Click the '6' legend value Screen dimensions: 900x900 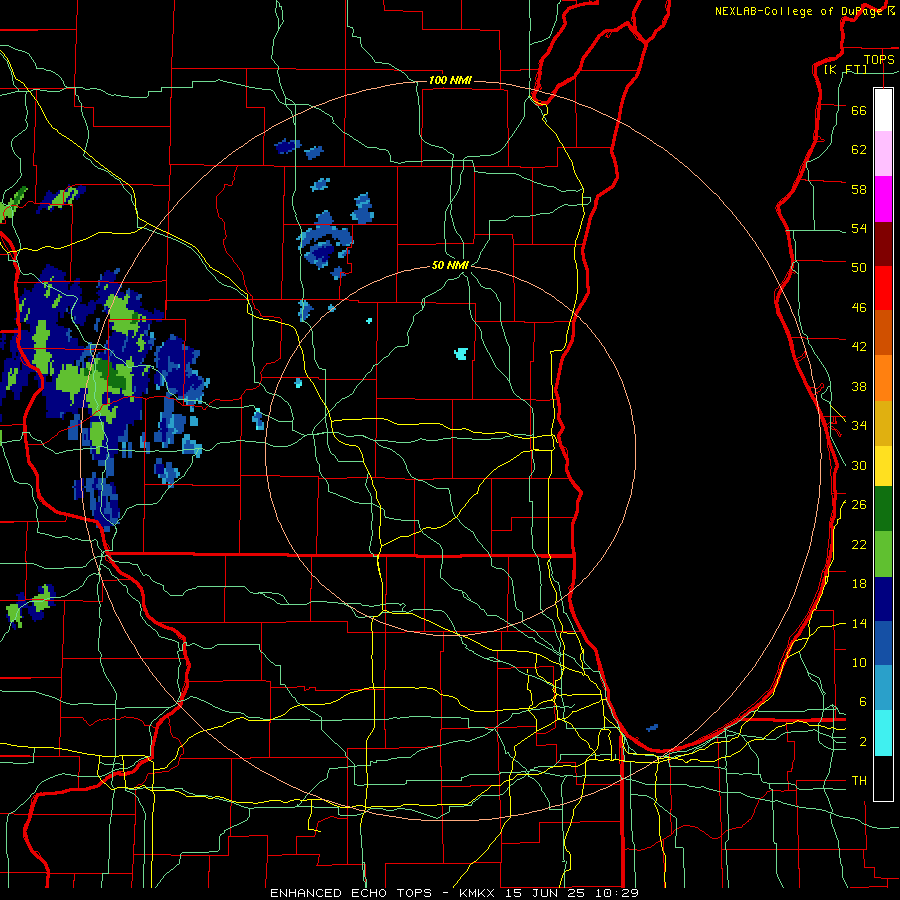[x=863, y=702]
